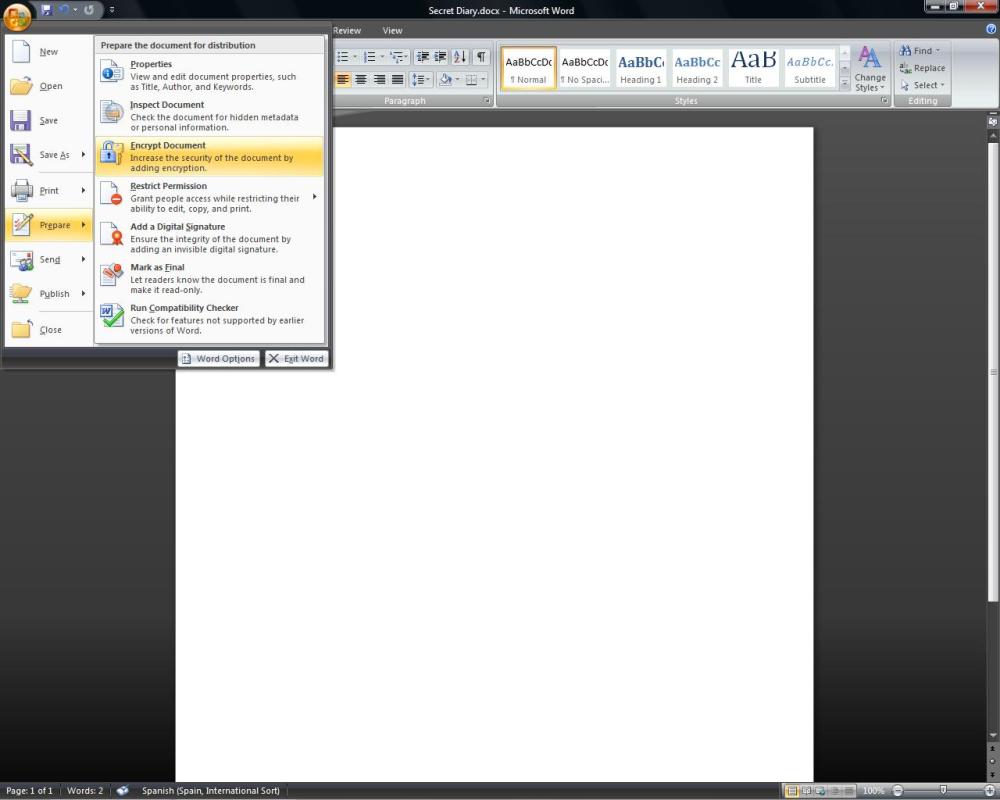
Task: Click Encrypt Document option
Action: click(210, 156)
